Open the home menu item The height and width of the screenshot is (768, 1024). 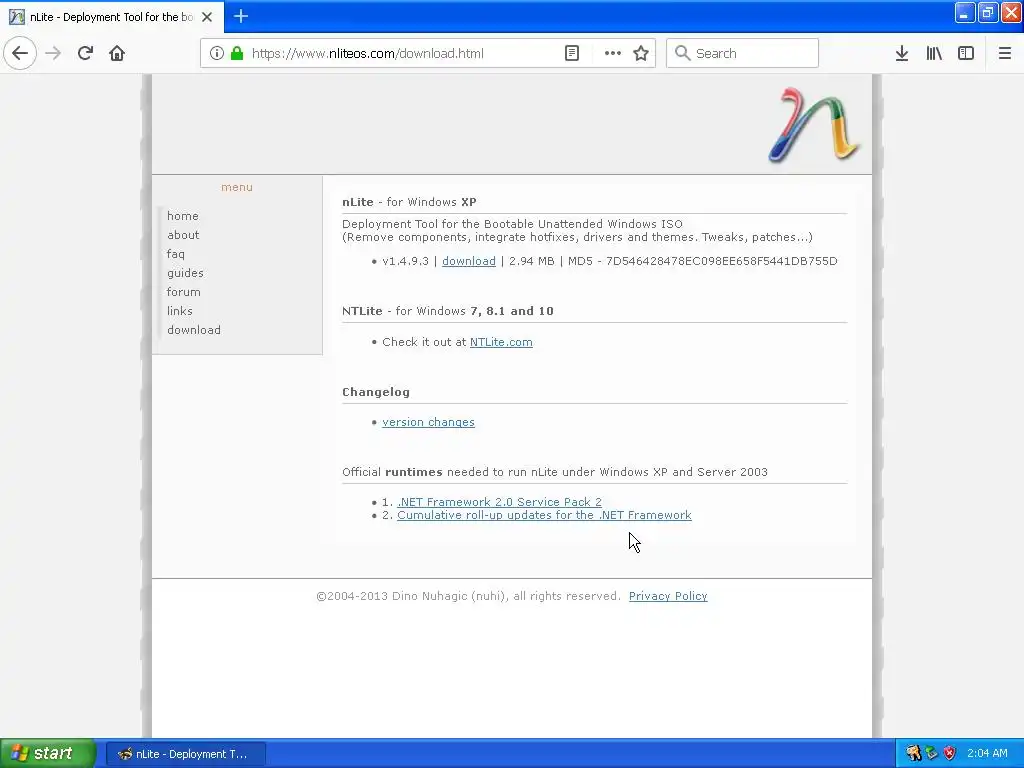click(x=183, y=216)
